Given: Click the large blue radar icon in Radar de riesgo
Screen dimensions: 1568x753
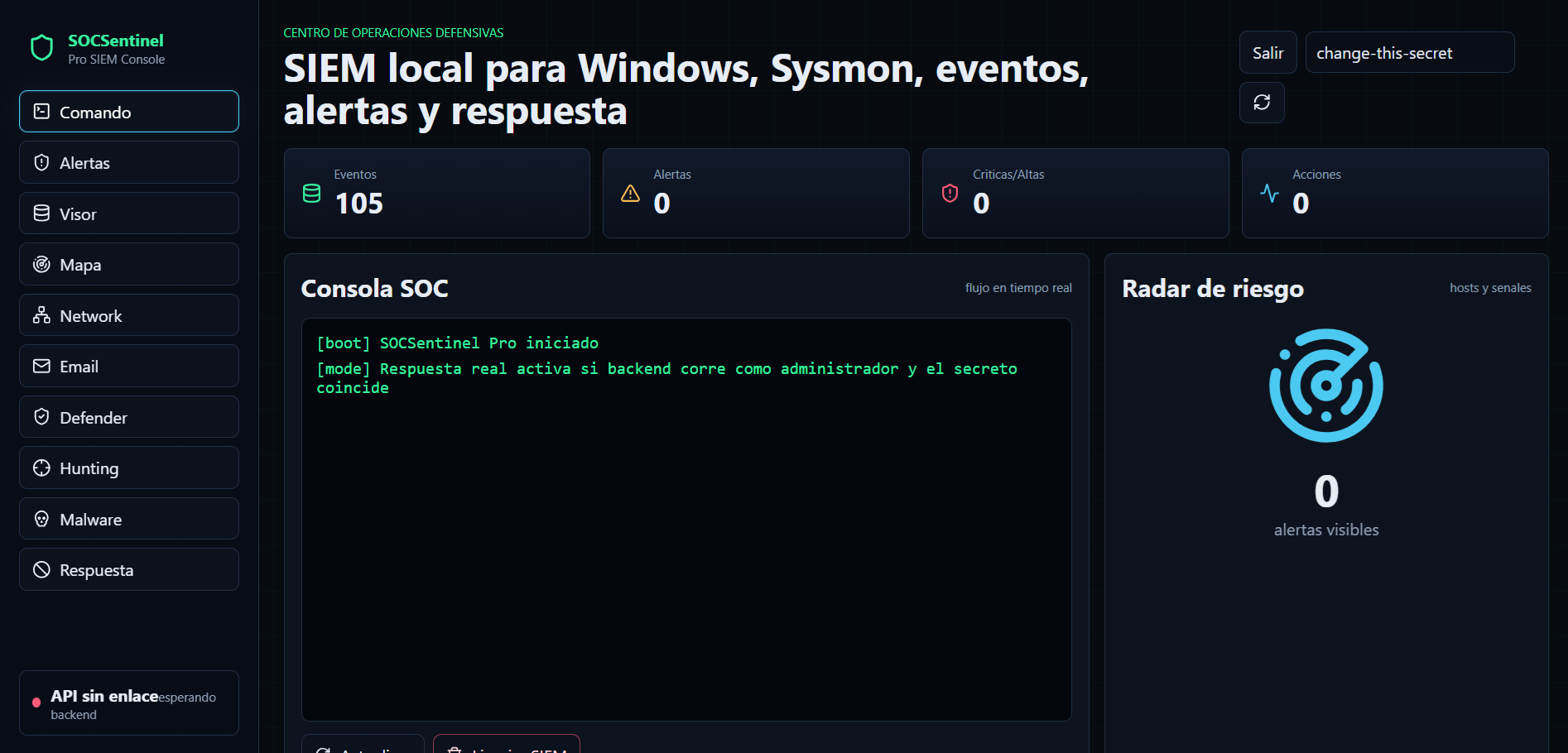Looking at the screenshot, I should point(1326,386).
